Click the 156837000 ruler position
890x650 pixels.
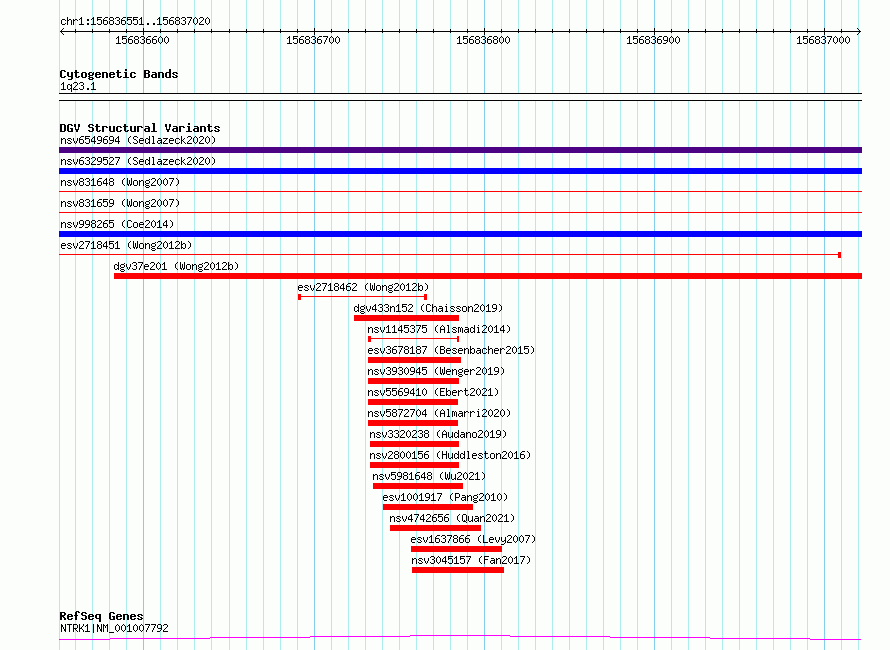(824, 40)
